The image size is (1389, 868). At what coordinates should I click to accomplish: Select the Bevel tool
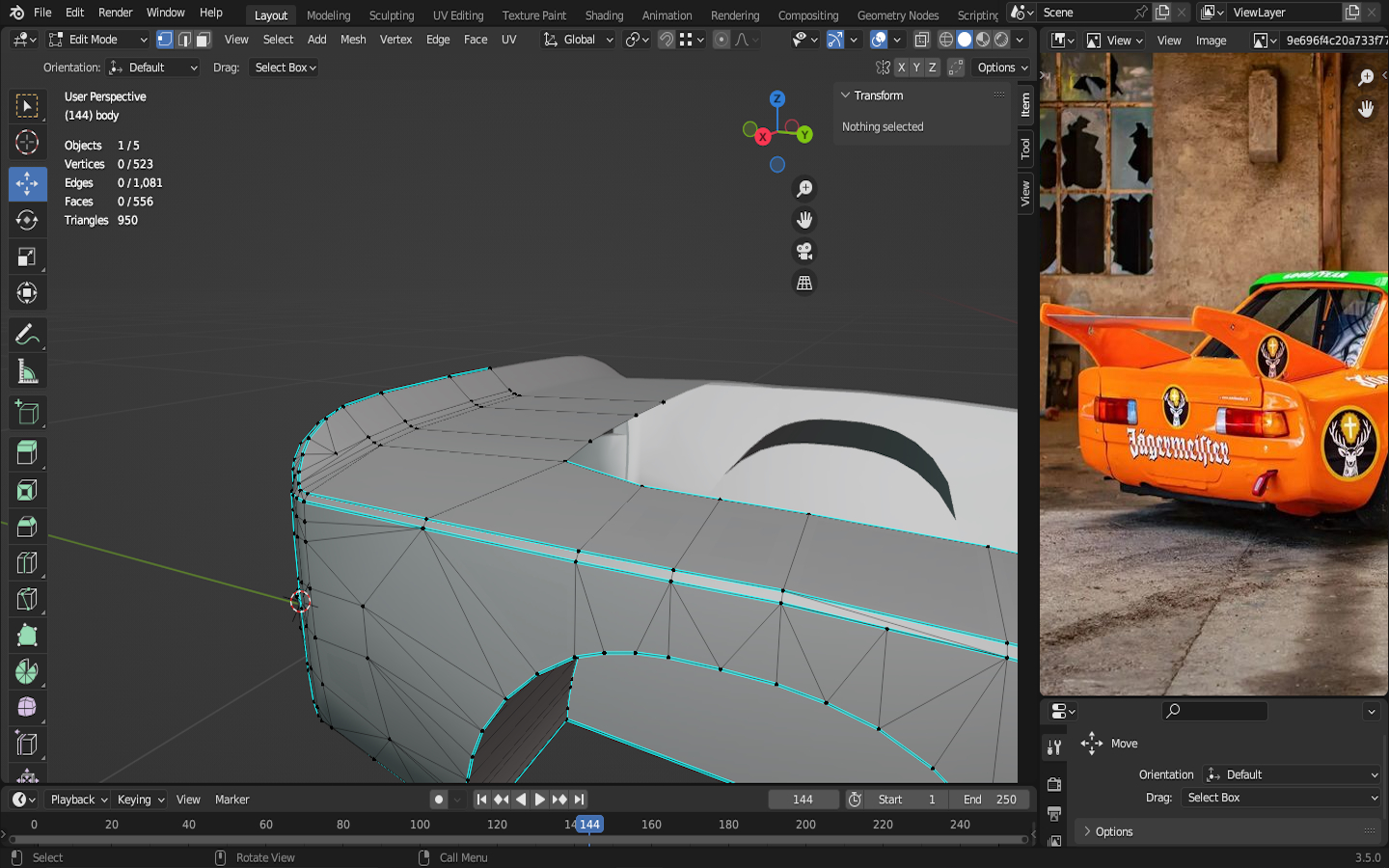27,527
